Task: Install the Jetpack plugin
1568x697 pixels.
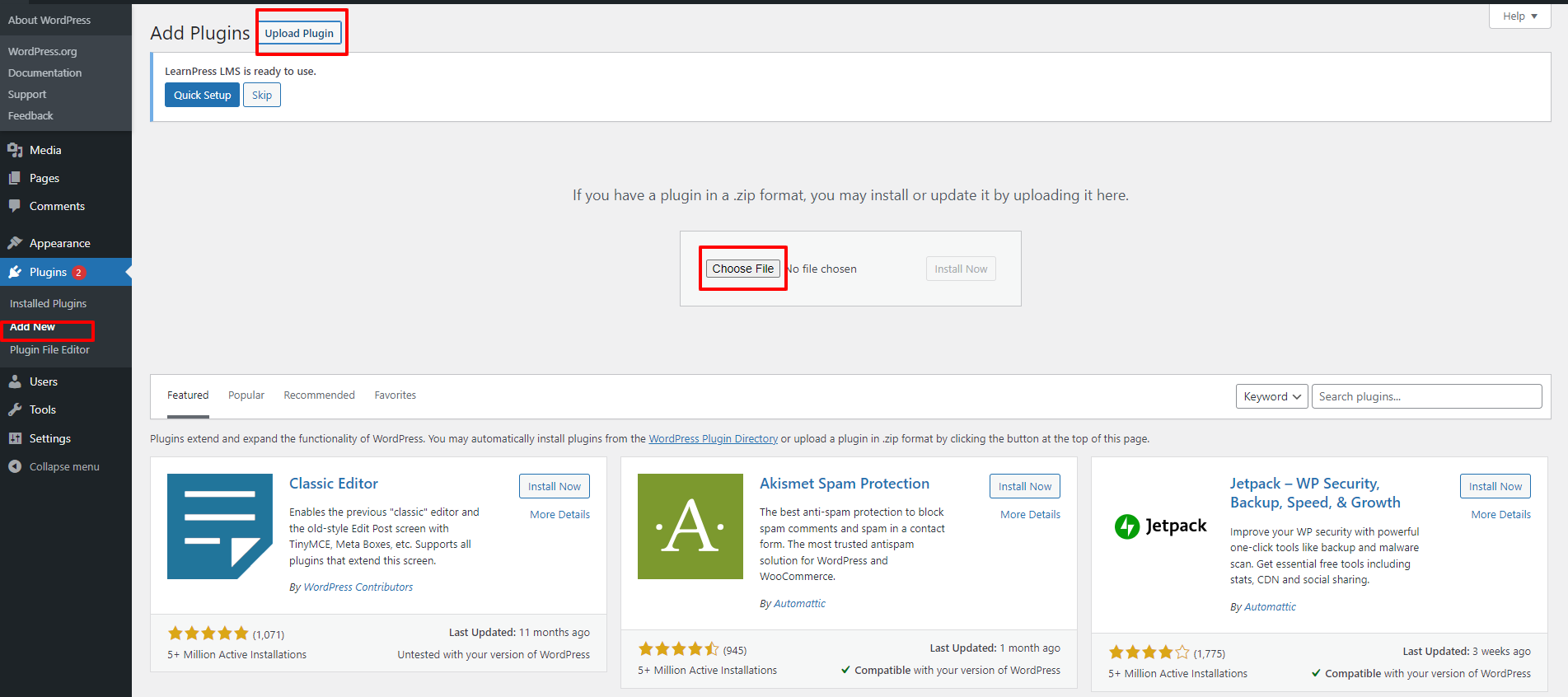Action: click(x=1495, y=486)
